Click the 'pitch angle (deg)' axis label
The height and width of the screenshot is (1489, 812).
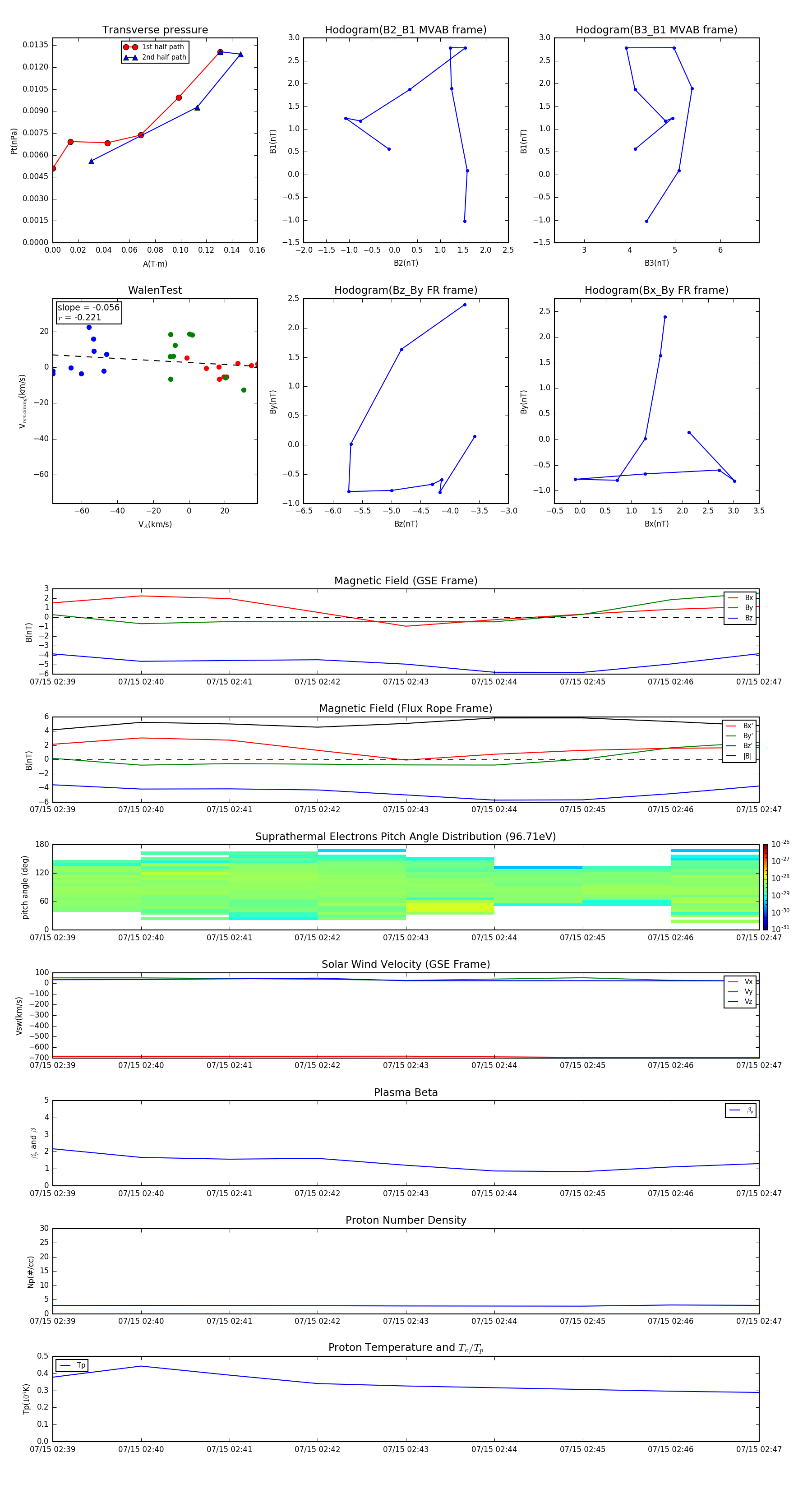coord(25,887)
